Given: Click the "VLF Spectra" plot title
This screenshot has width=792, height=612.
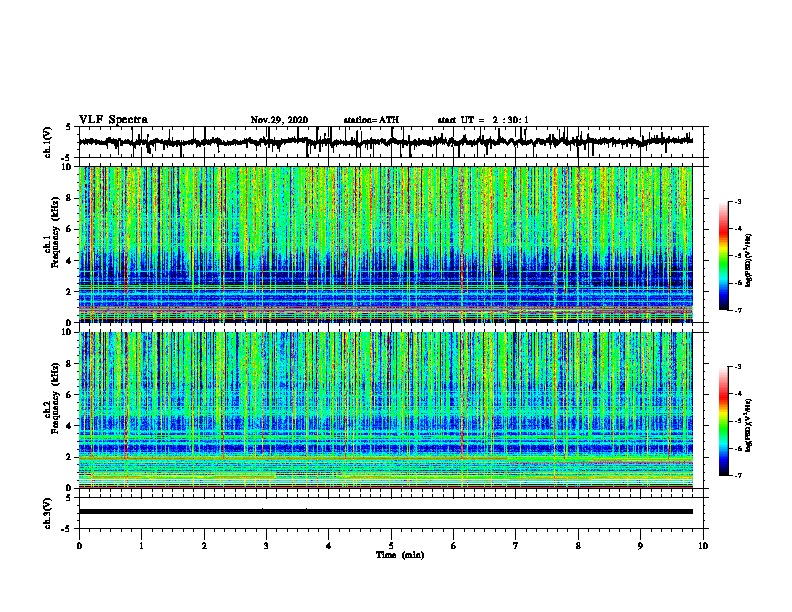Looking at the screenshot, I should (x=113, y=120).
